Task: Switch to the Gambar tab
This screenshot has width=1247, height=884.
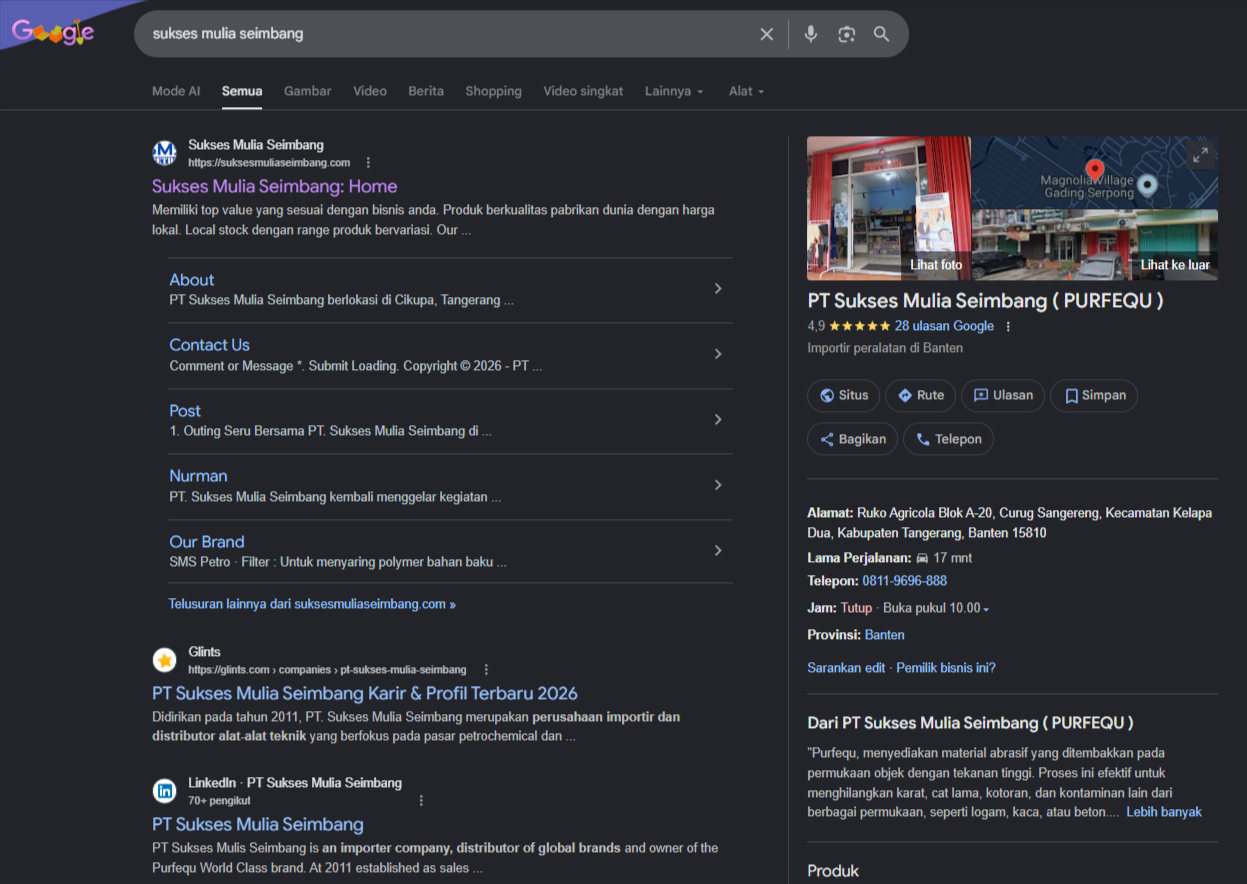Action: pyautogui.click(x=308, y=91)
